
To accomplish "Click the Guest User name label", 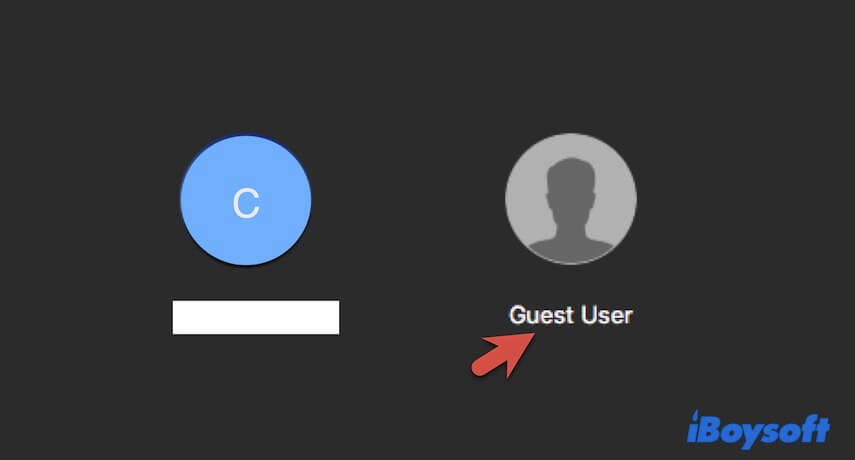I will 570,315.
